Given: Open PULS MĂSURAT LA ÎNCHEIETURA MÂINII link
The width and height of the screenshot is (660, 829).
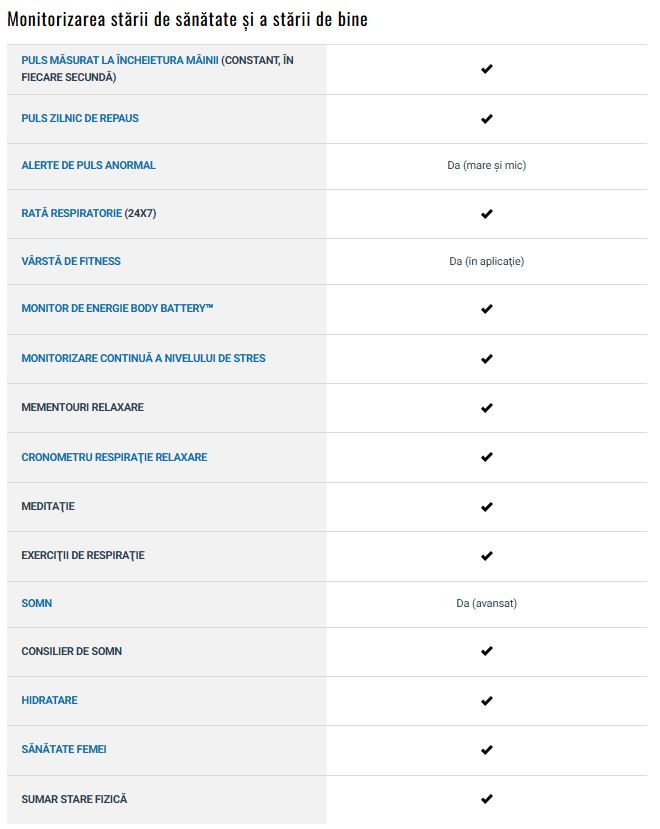Looking at the screenshot, I should [x=120, y=60].
